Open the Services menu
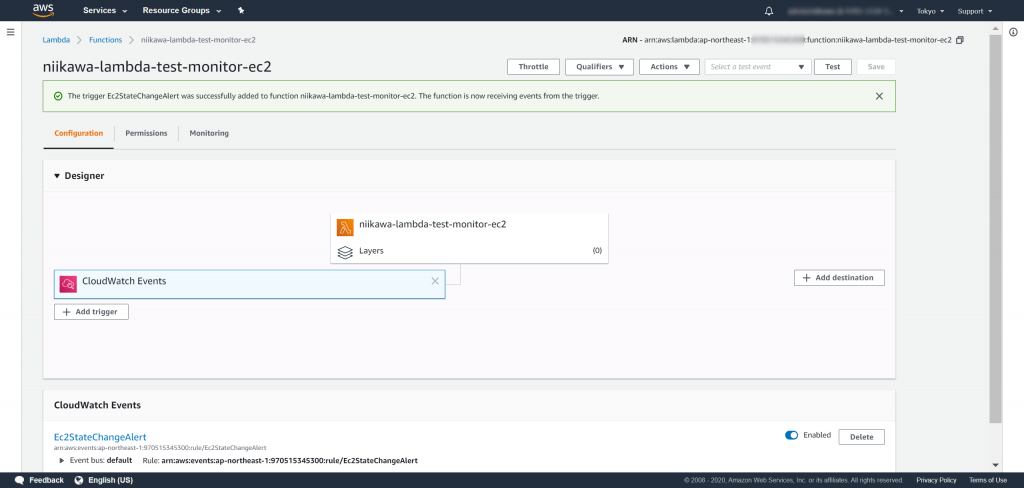The width and height of the screenshot is (1024, 488). pos(105,10)
